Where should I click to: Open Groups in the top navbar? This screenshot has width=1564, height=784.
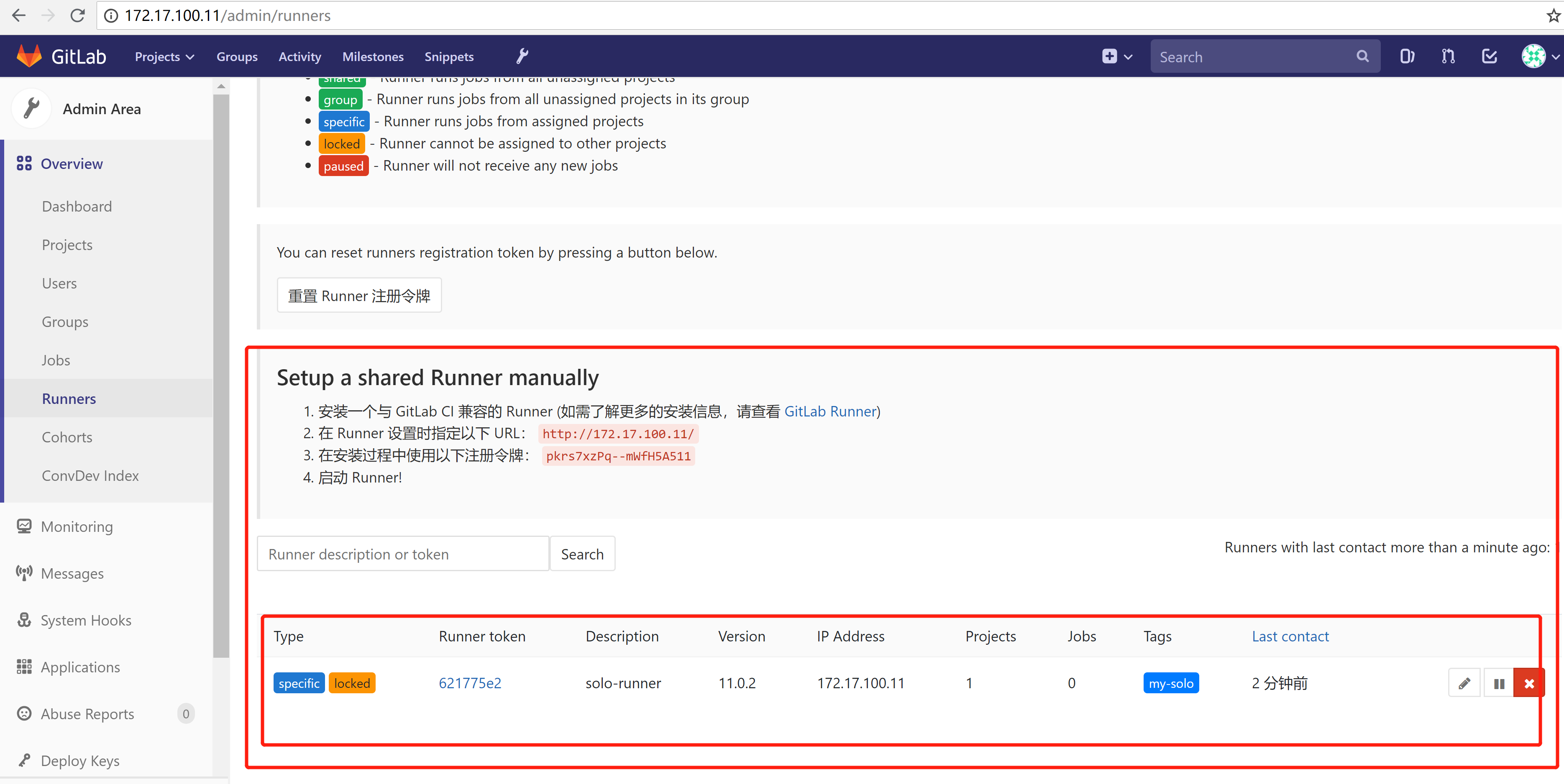[237, 56]
